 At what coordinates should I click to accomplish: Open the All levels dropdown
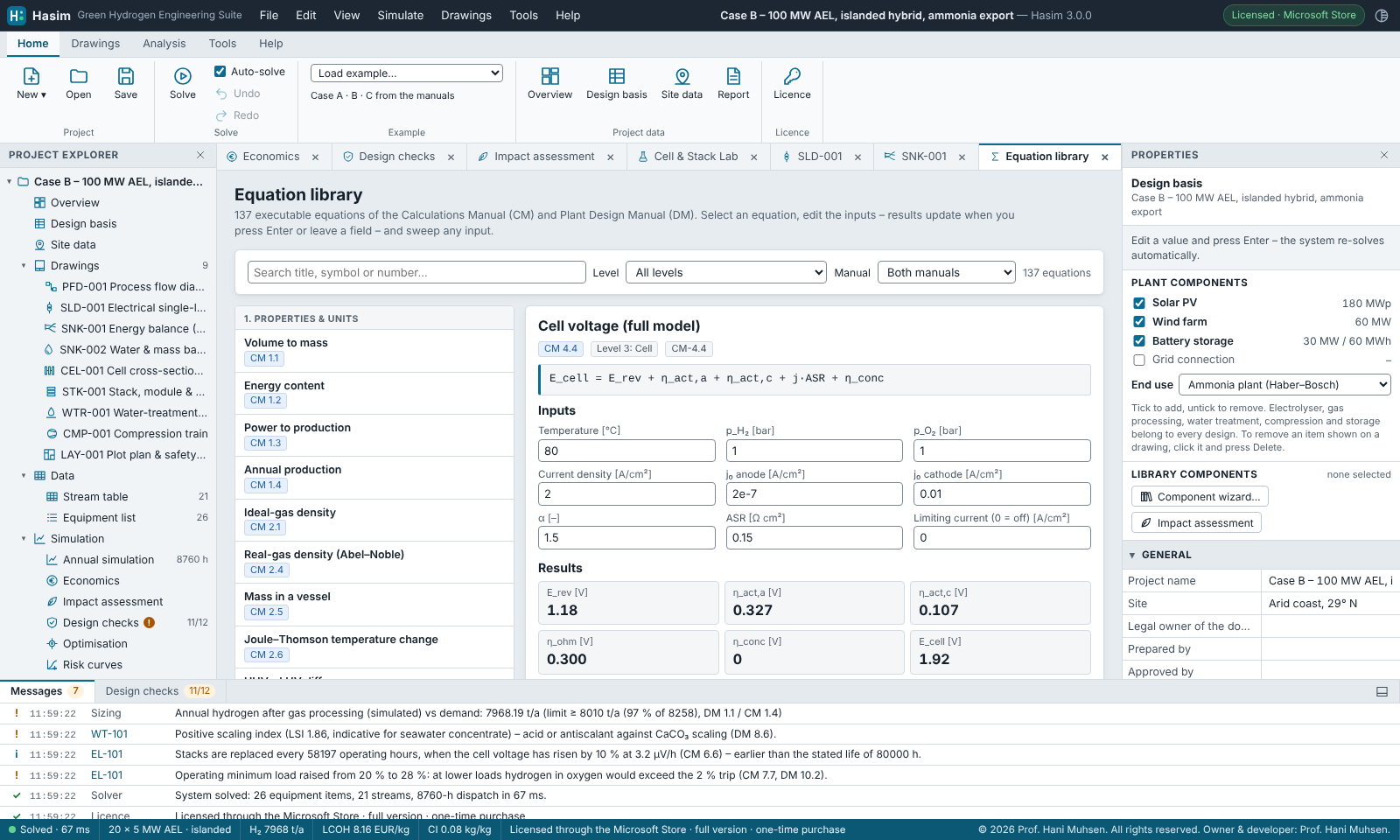click(726, 272)
